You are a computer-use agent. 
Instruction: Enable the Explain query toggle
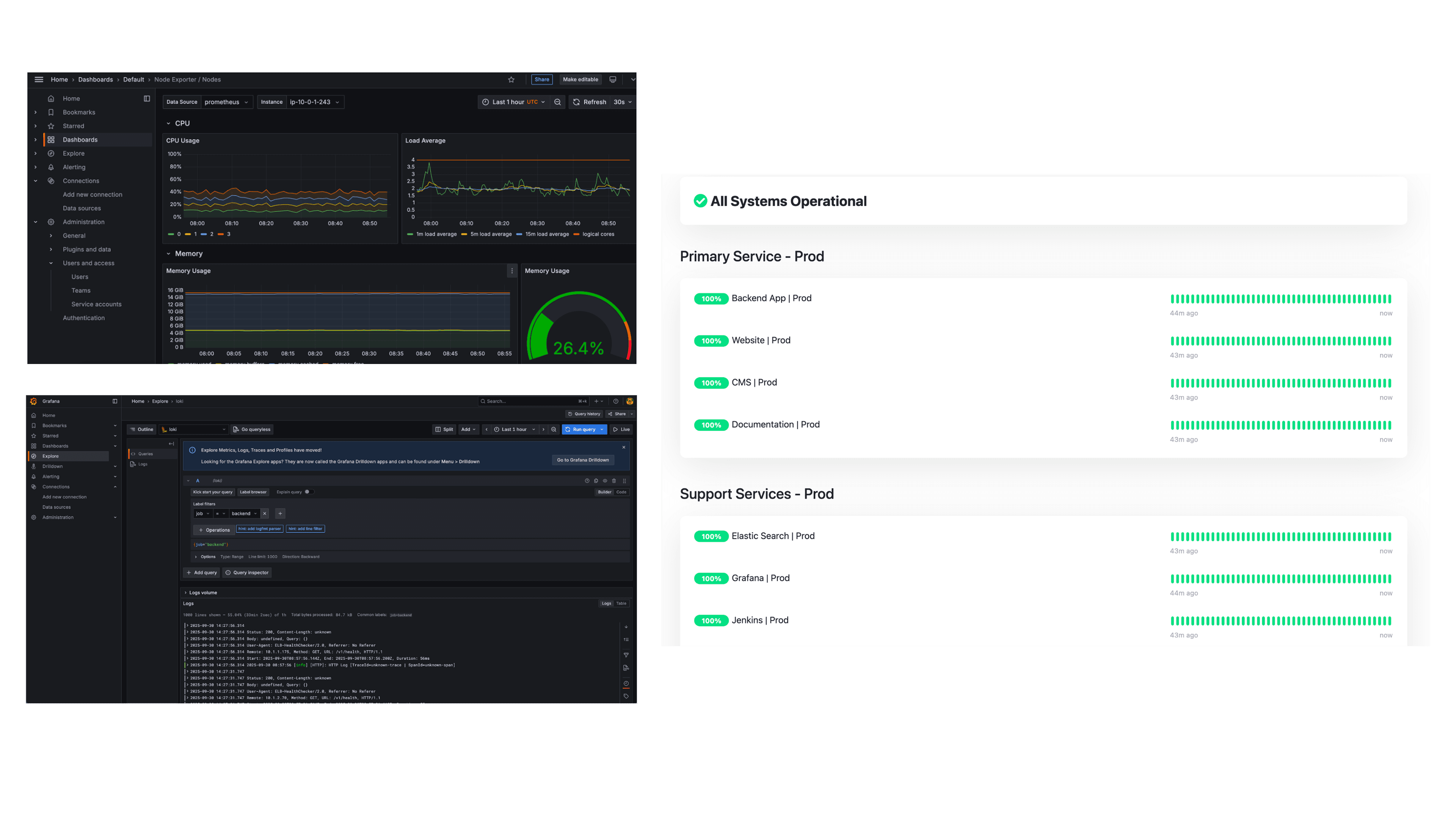click(309, 492)
